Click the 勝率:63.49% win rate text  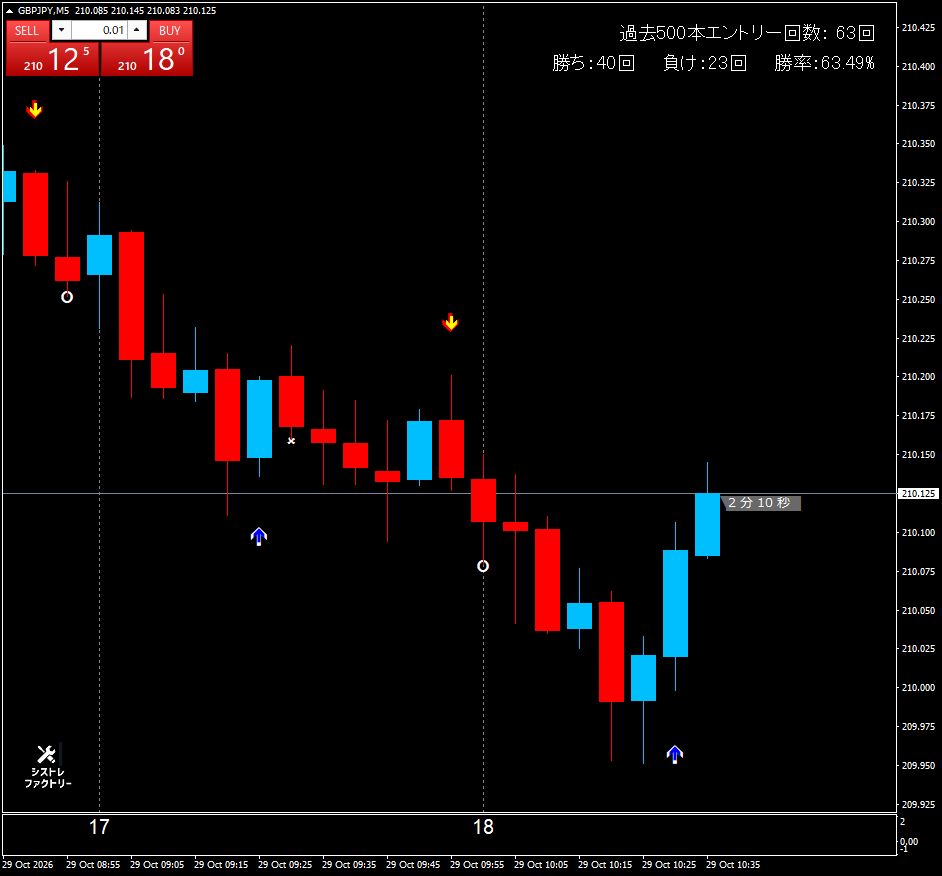[x=824, y=63]
